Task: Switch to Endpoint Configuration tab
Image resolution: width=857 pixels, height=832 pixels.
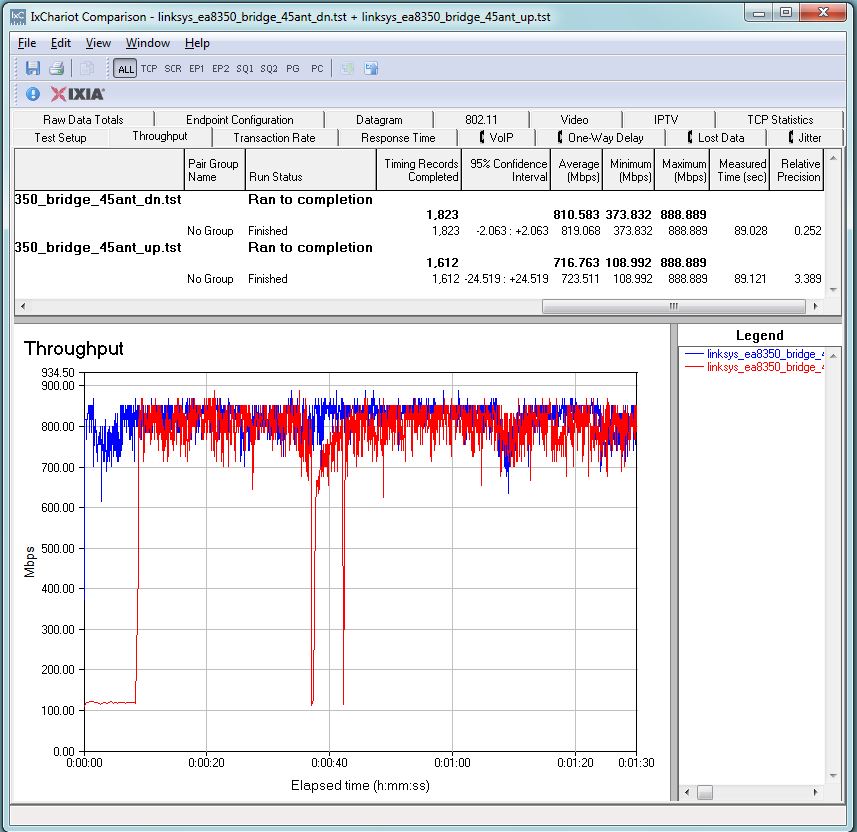Action: click(239, 120)
